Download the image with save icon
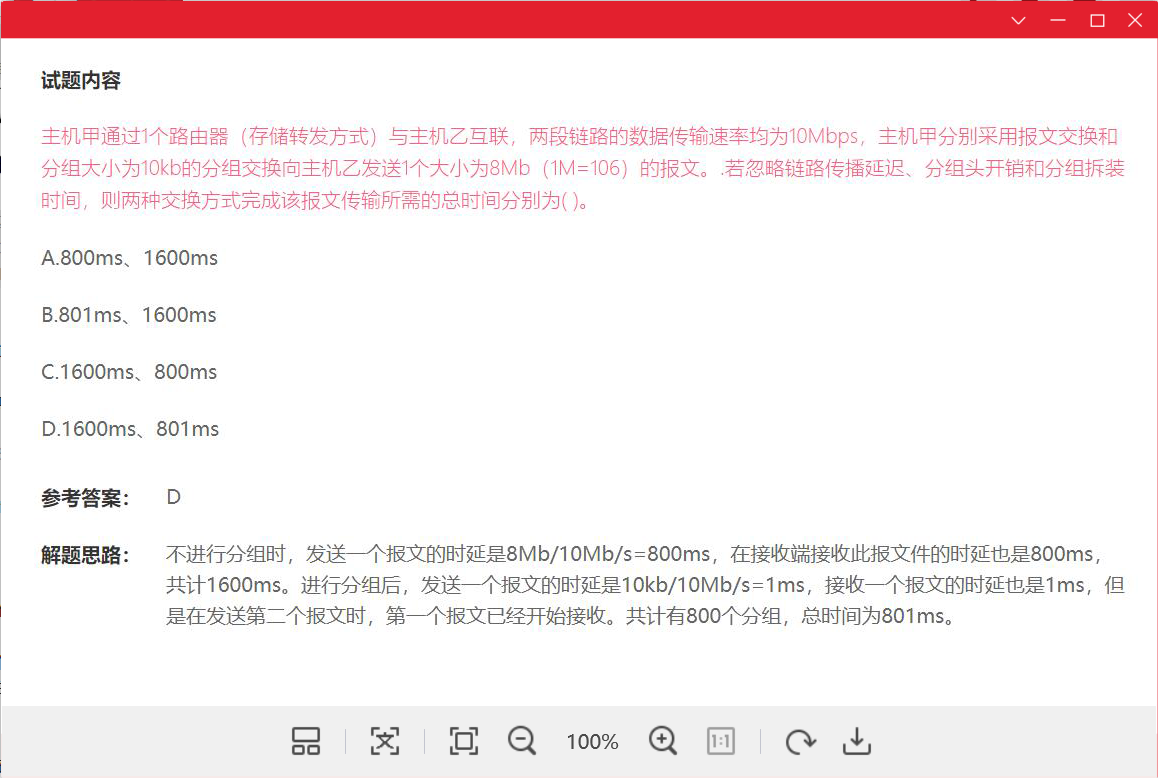Image resolution: width=1158 pixels, height=778 pixels. tap(857, 741)
